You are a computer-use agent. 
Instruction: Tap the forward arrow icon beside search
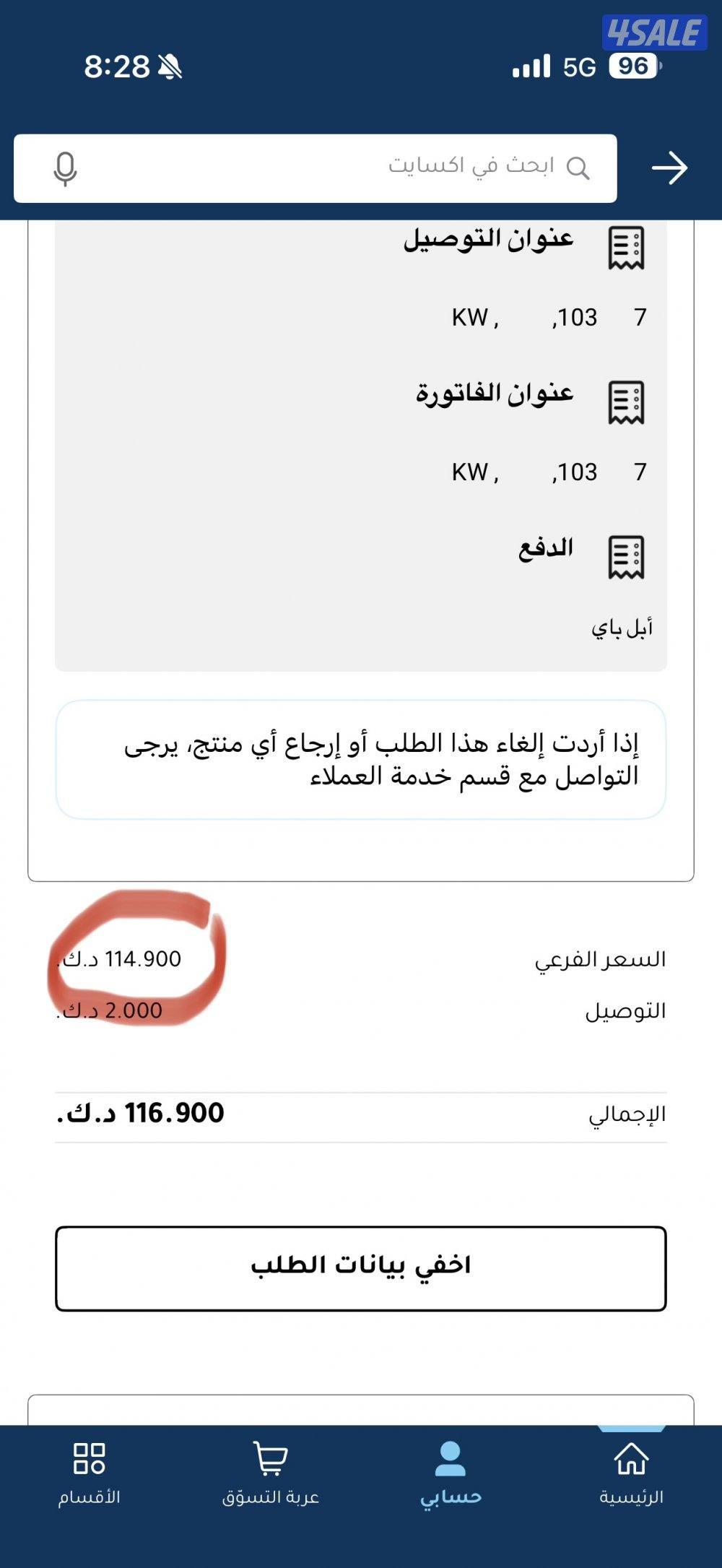click(x=669, y=168)
